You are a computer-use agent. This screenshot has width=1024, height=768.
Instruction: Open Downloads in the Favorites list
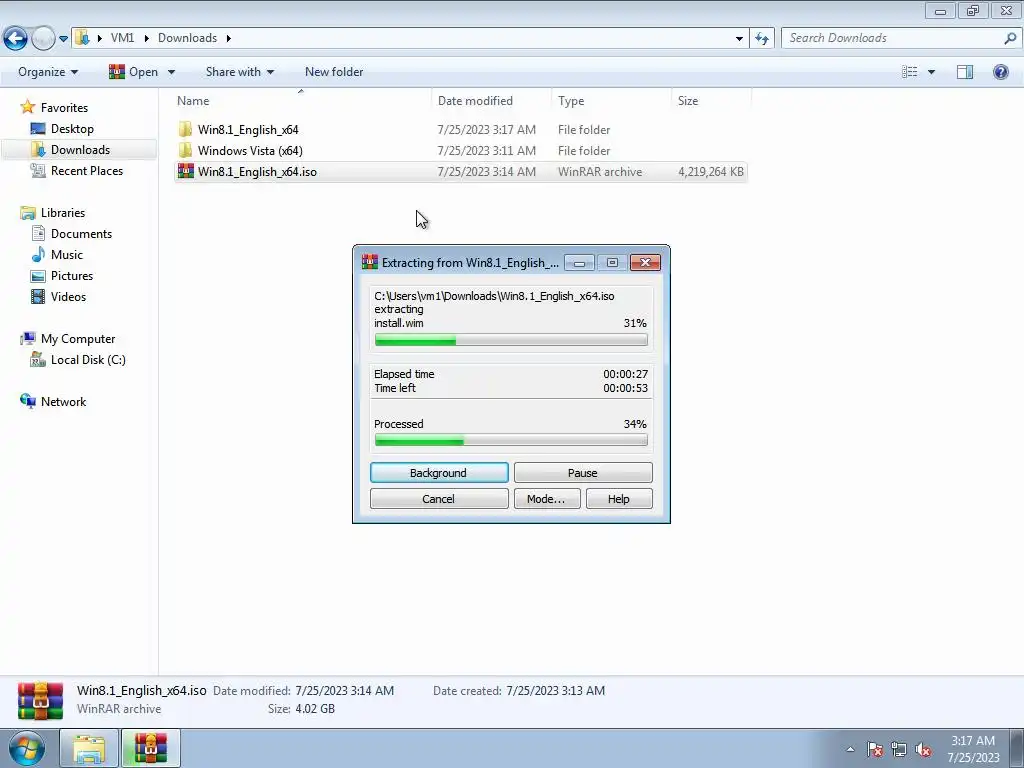point(80,150)
